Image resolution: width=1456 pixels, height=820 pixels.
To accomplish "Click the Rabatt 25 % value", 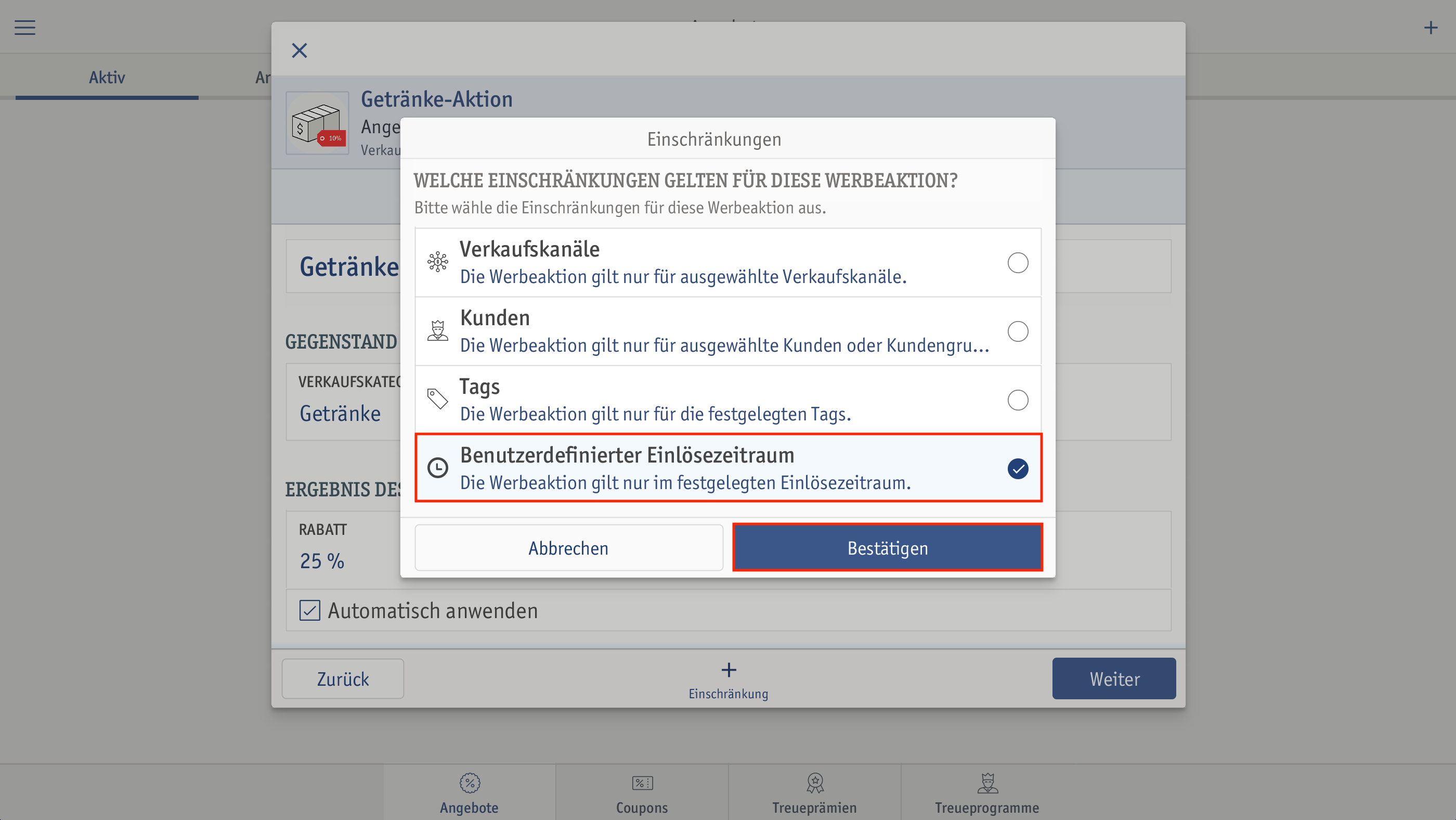I will coord(321,561).
